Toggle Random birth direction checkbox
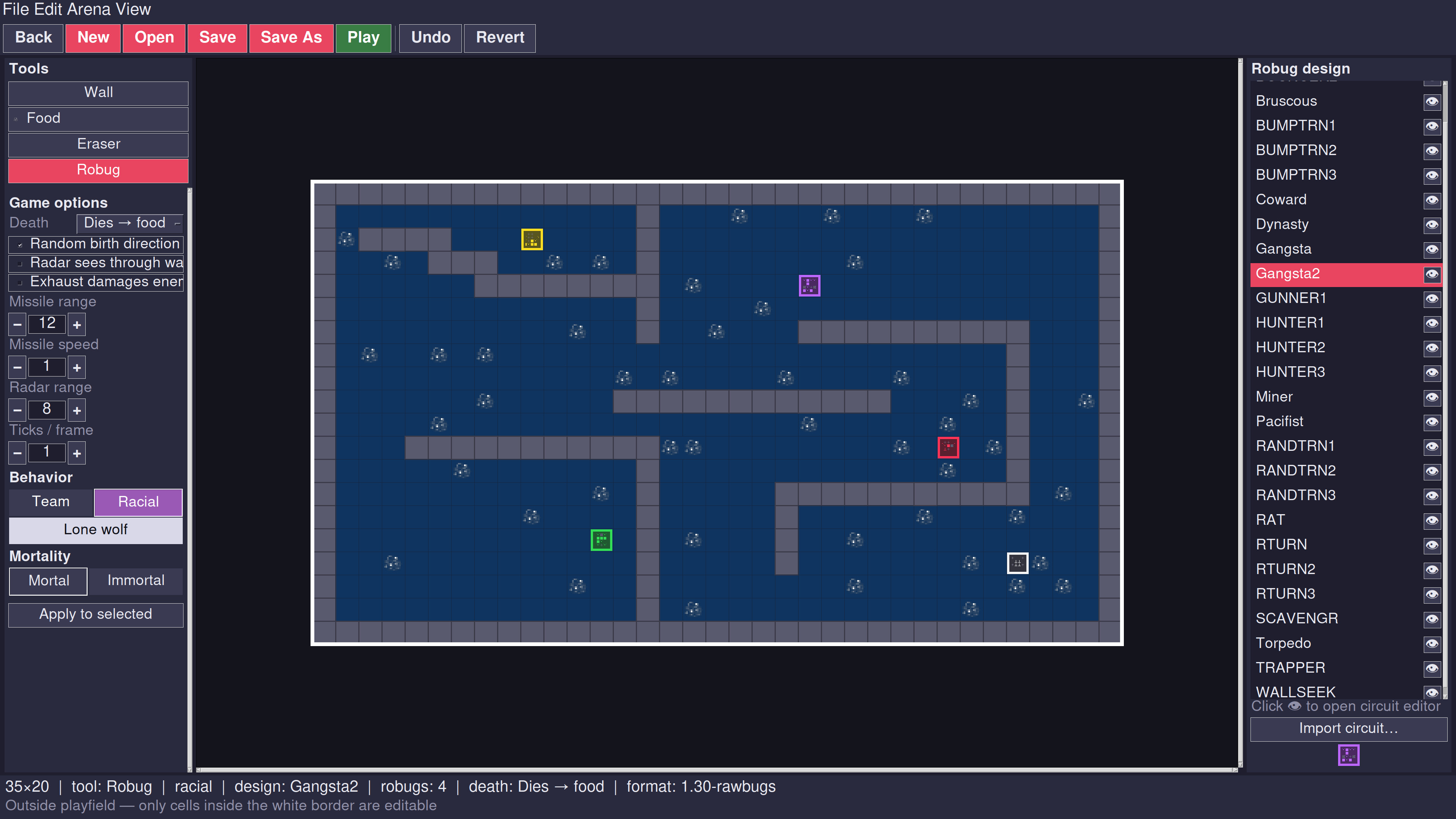1456x819 pixels. pyautogui.click(x=96, y=244)
